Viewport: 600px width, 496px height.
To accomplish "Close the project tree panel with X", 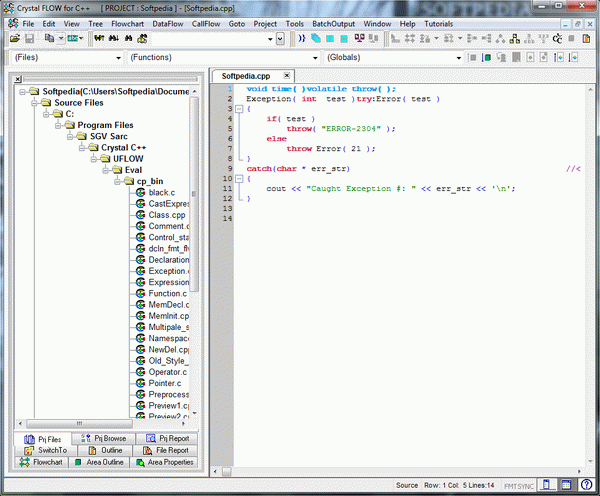I will (x=18, y=79).
